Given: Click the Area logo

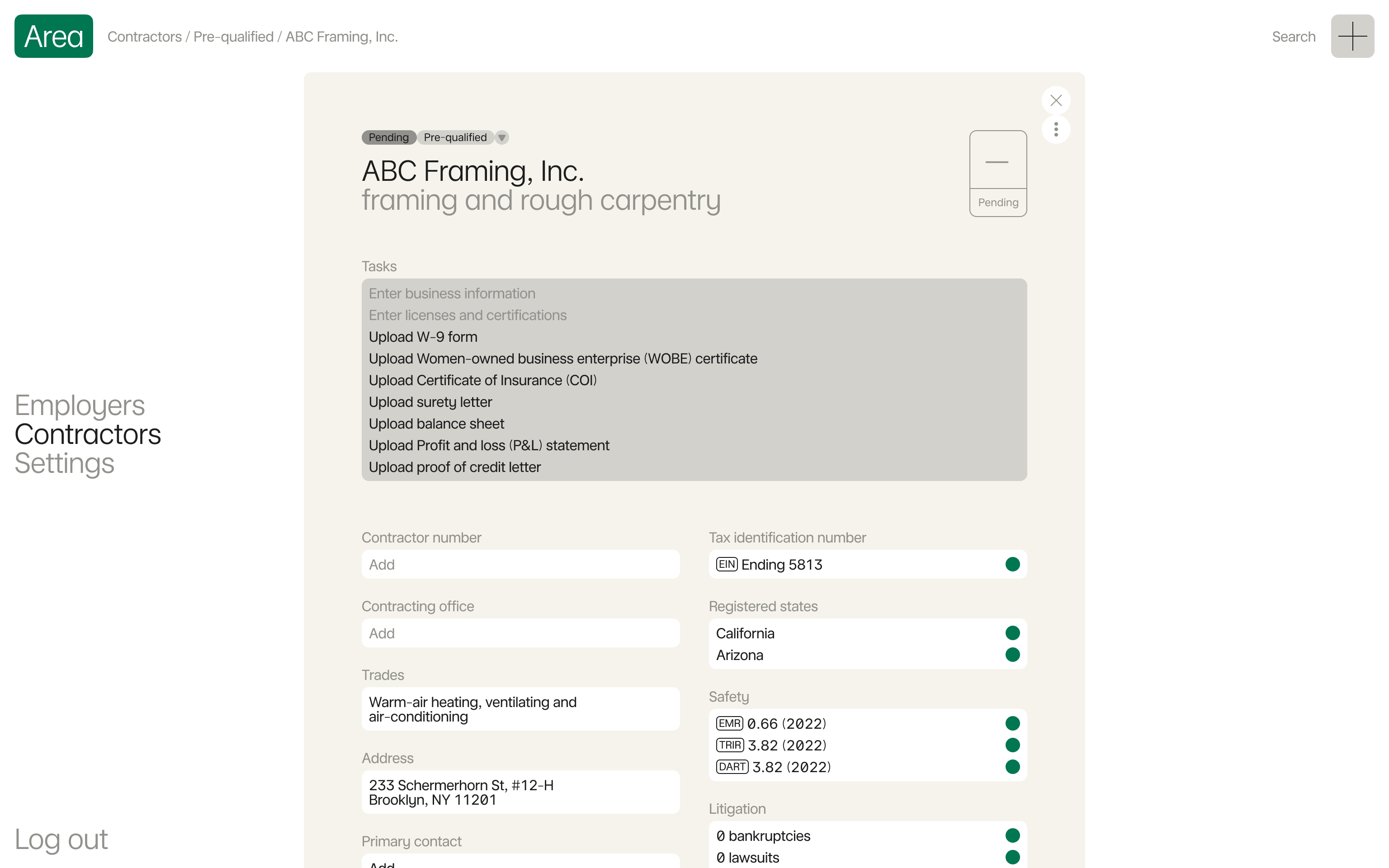Looking at the screenshot, I should 53,36.
